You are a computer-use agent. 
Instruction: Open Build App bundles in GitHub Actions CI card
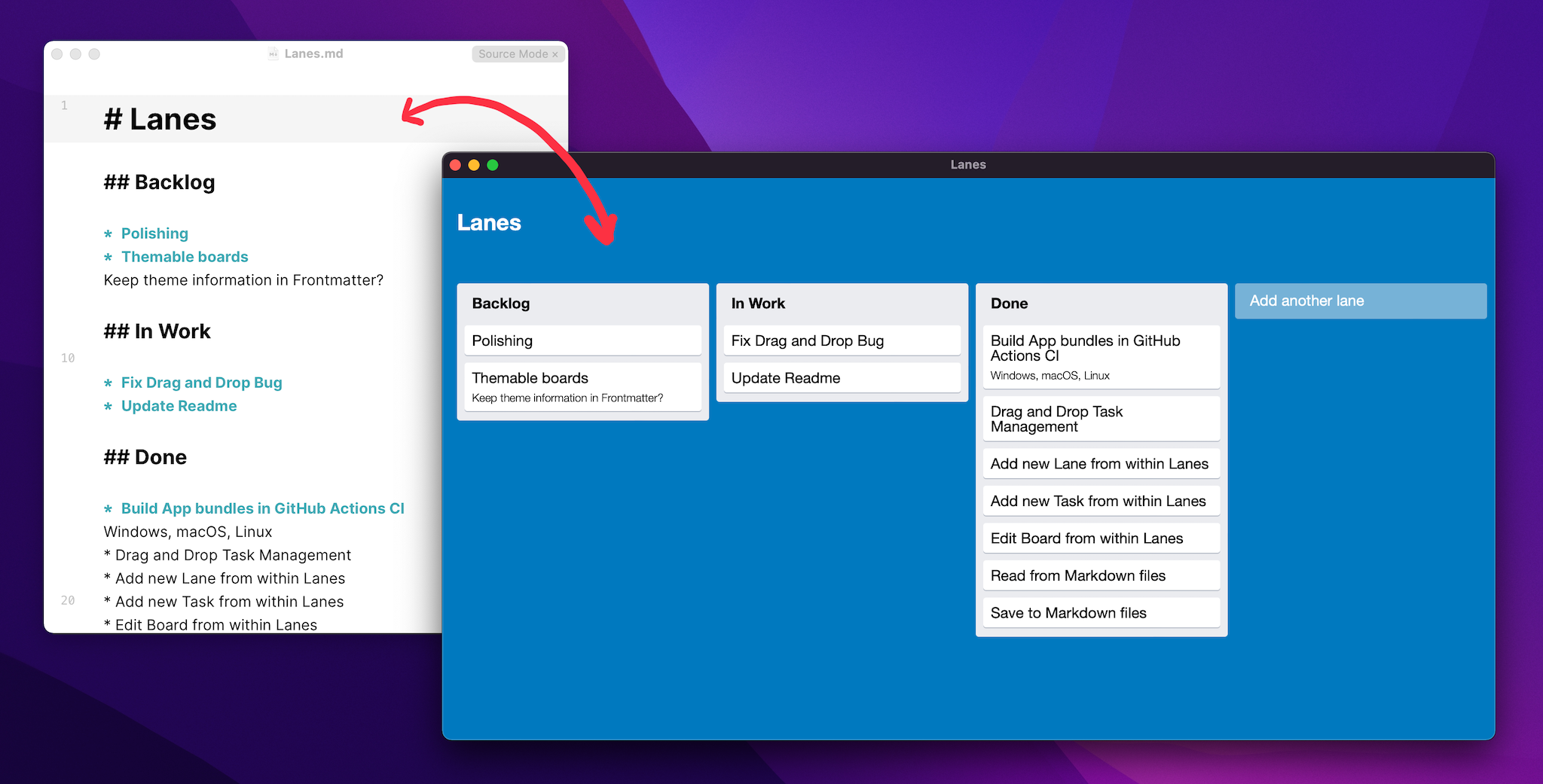point(1101,357)
